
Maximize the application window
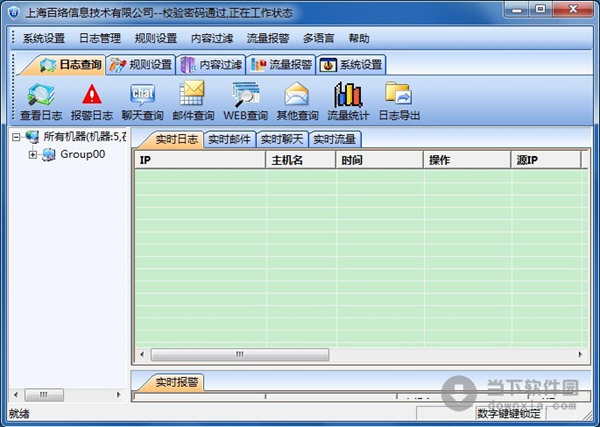tap(540, 10)
